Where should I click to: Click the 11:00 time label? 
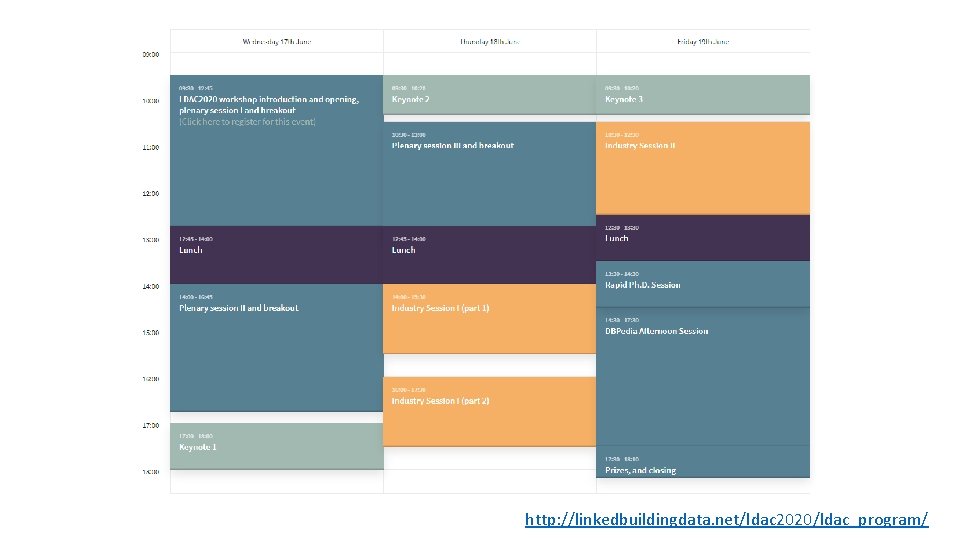click(x=151, y=148)
